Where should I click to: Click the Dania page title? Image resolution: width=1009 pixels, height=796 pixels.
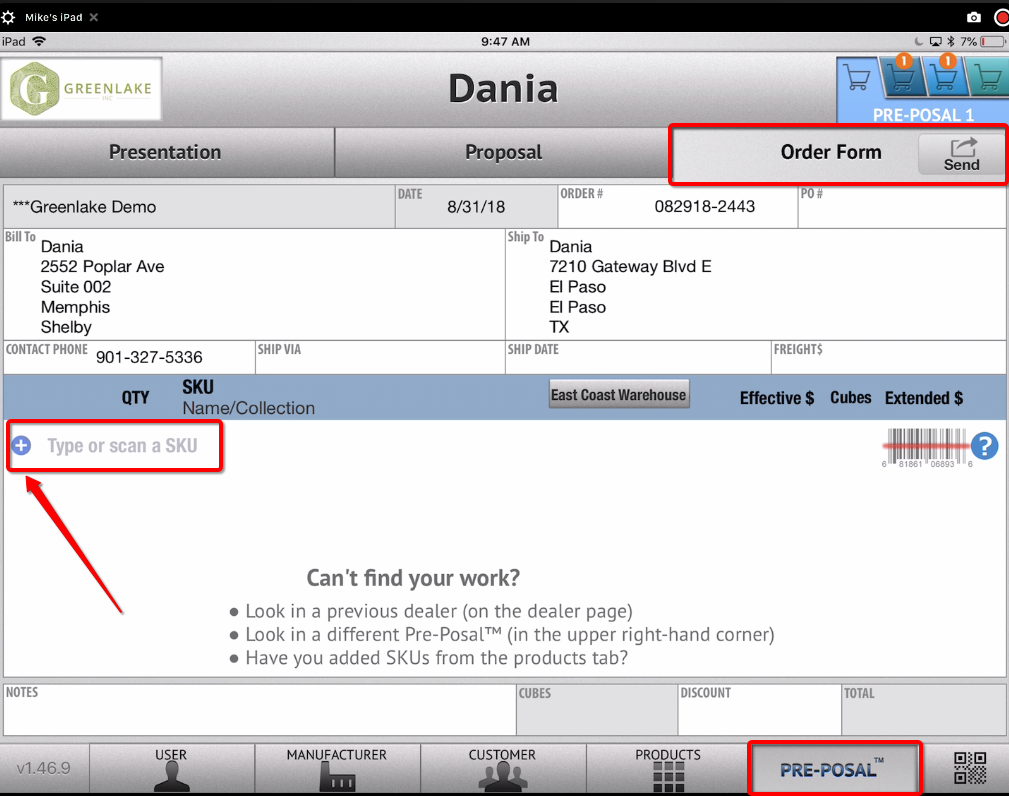pos(503,89)
